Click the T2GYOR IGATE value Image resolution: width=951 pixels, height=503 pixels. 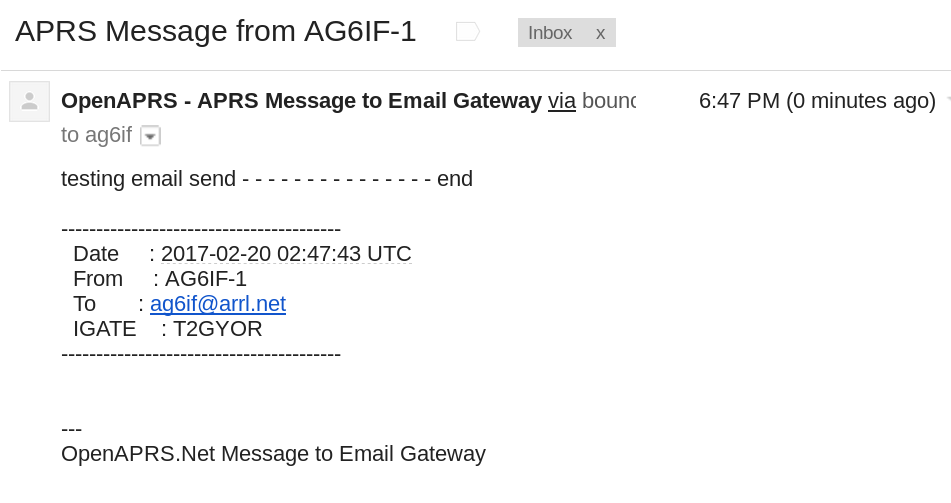click(218, 329)
